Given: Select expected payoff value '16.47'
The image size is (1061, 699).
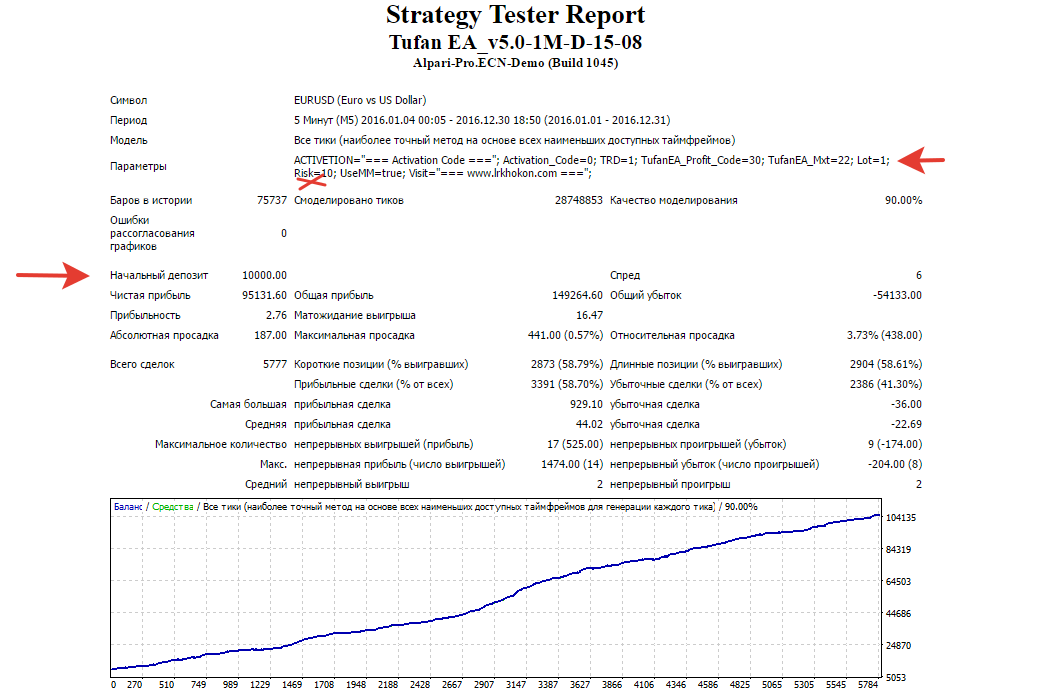Looking at the screenshot, I should click(589, 315).
